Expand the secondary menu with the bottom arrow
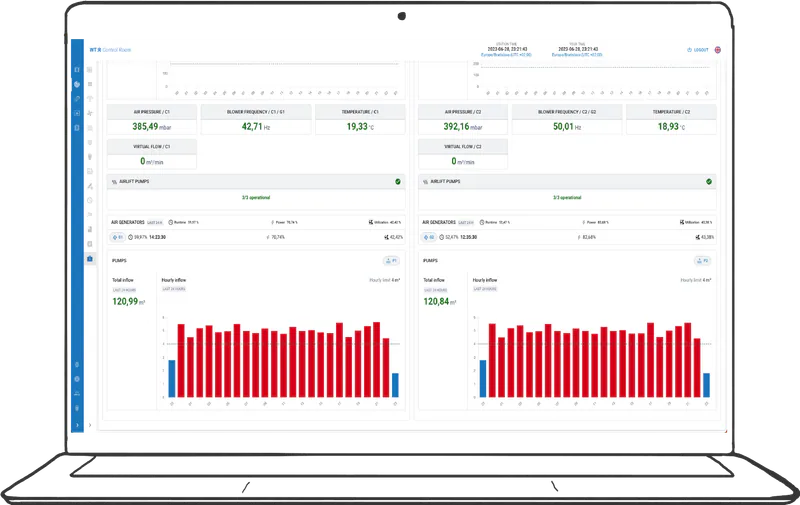This screenshot has width=800, height=505. tap(90, 425)
